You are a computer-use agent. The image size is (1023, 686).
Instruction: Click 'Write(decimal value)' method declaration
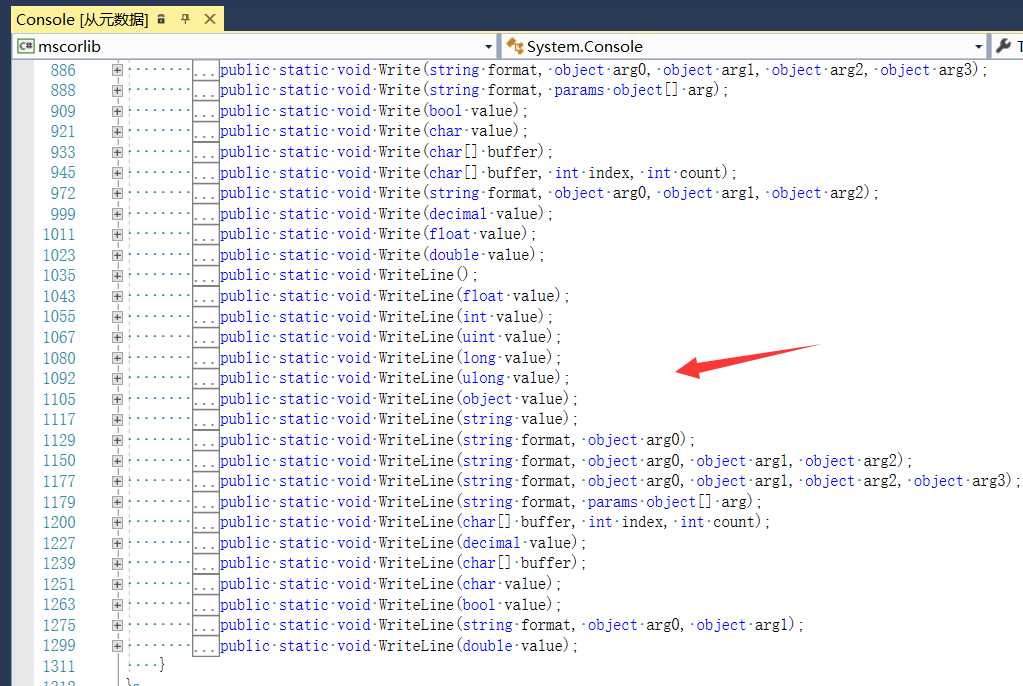coord(386,213)
